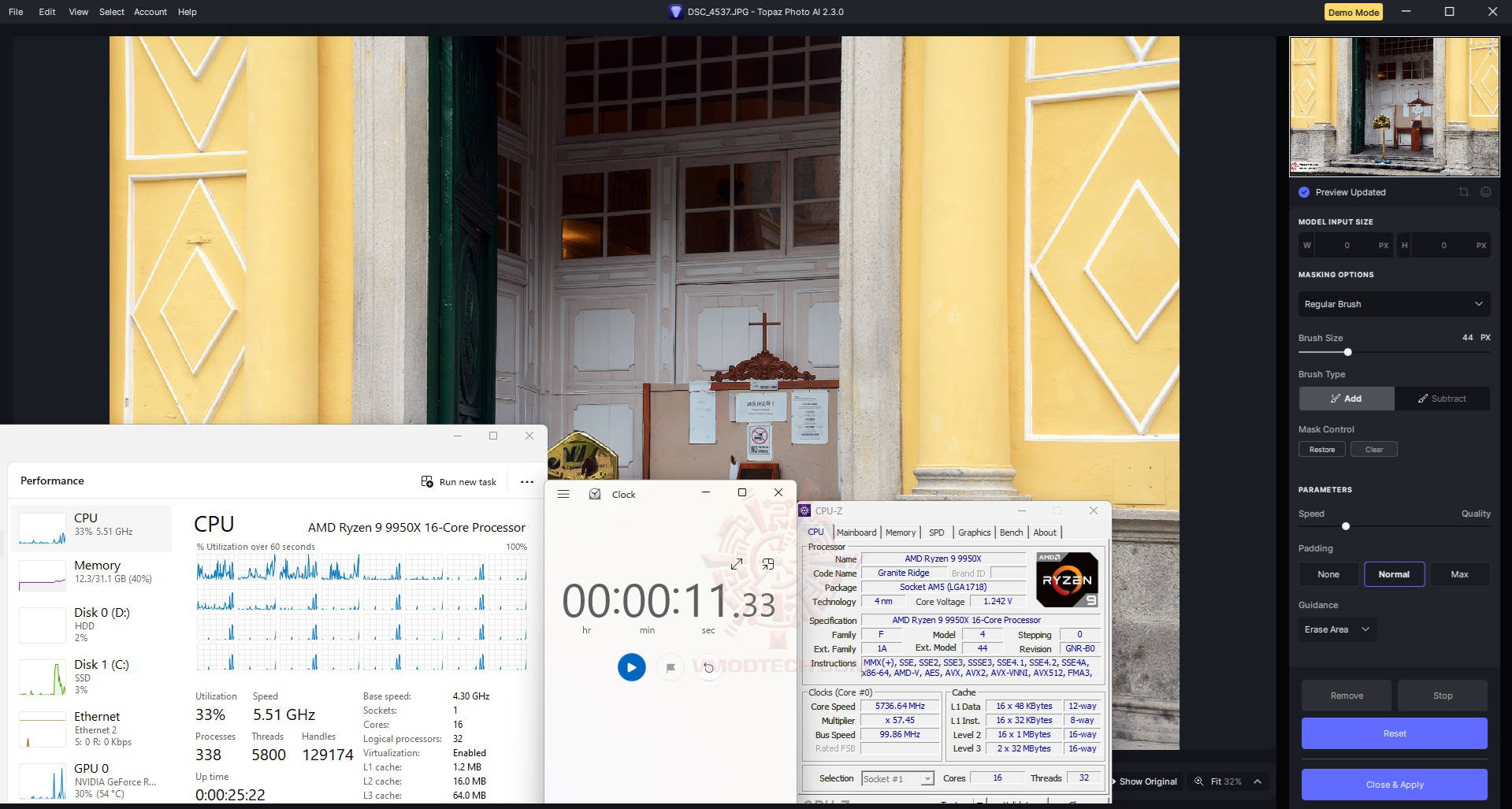1512x809 pixels.
Task: Click the Restore mask control button
Action: click(x=1322, y=450)
